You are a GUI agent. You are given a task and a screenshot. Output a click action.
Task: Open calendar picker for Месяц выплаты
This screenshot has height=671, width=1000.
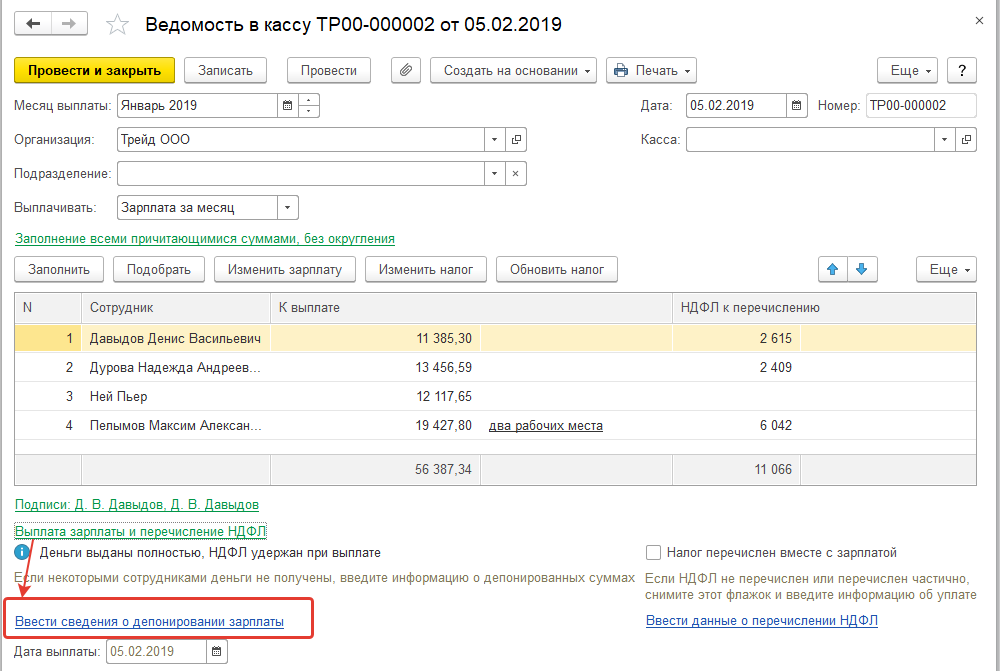point(288,105)
